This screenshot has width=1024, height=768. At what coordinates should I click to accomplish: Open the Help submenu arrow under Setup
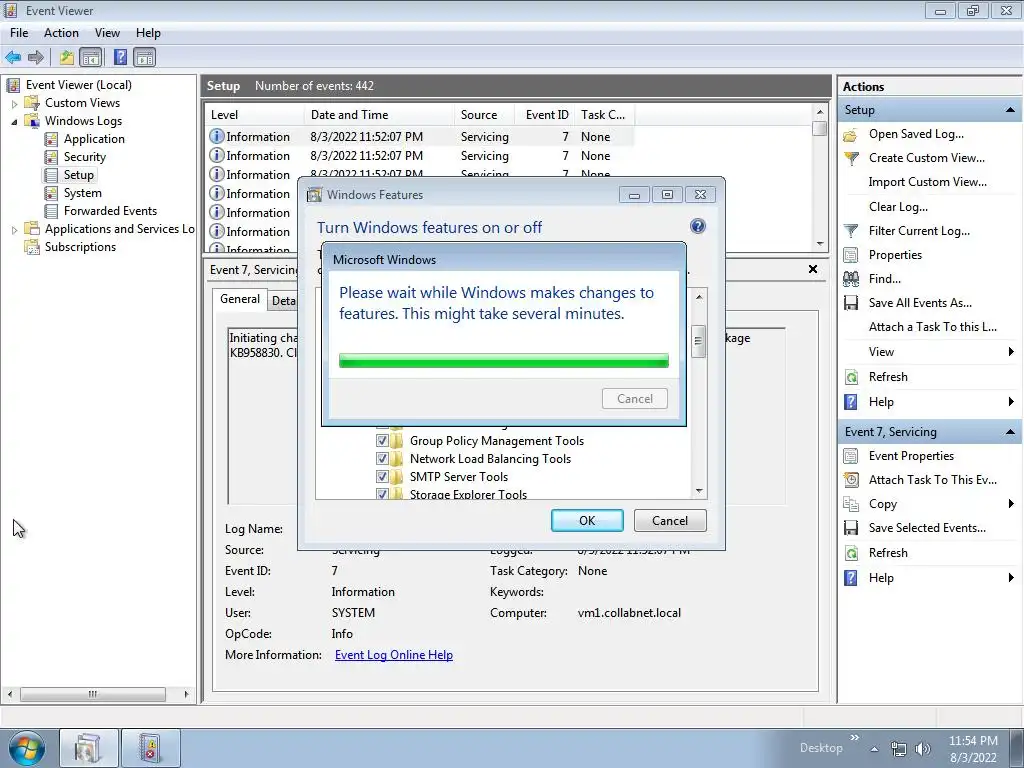(1011, 402)
